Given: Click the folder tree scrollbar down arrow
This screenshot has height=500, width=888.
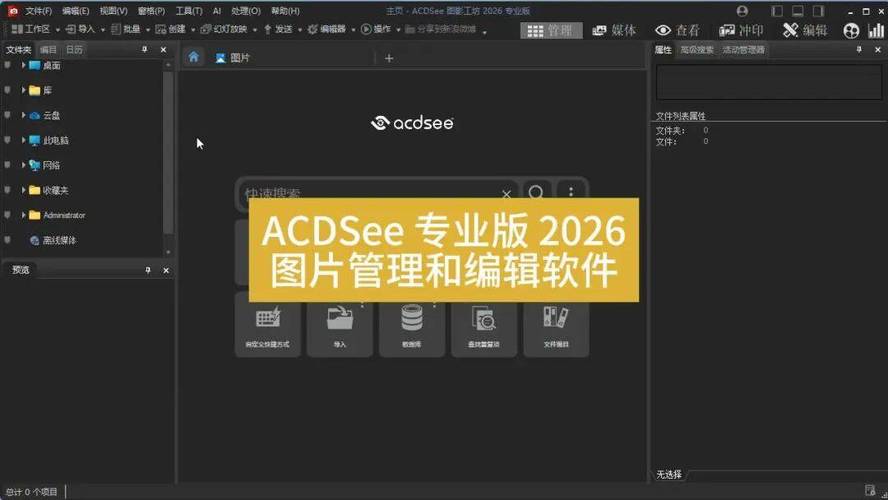Looking at the screenshot, I should 168,252.
